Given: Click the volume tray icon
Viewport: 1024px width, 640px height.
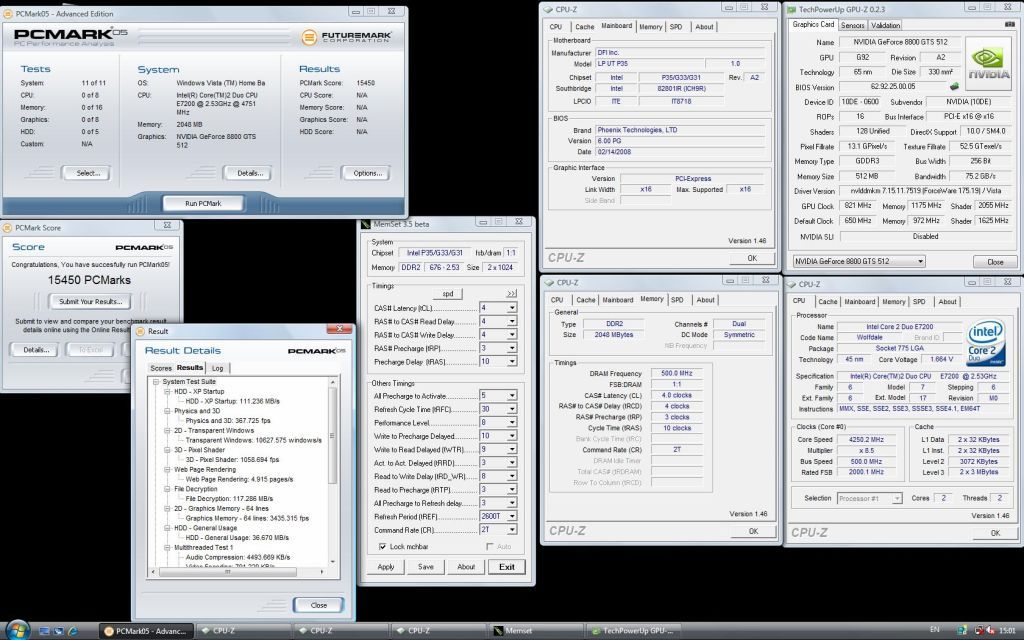Looking at the screenshot, I should tap(991, 631).
